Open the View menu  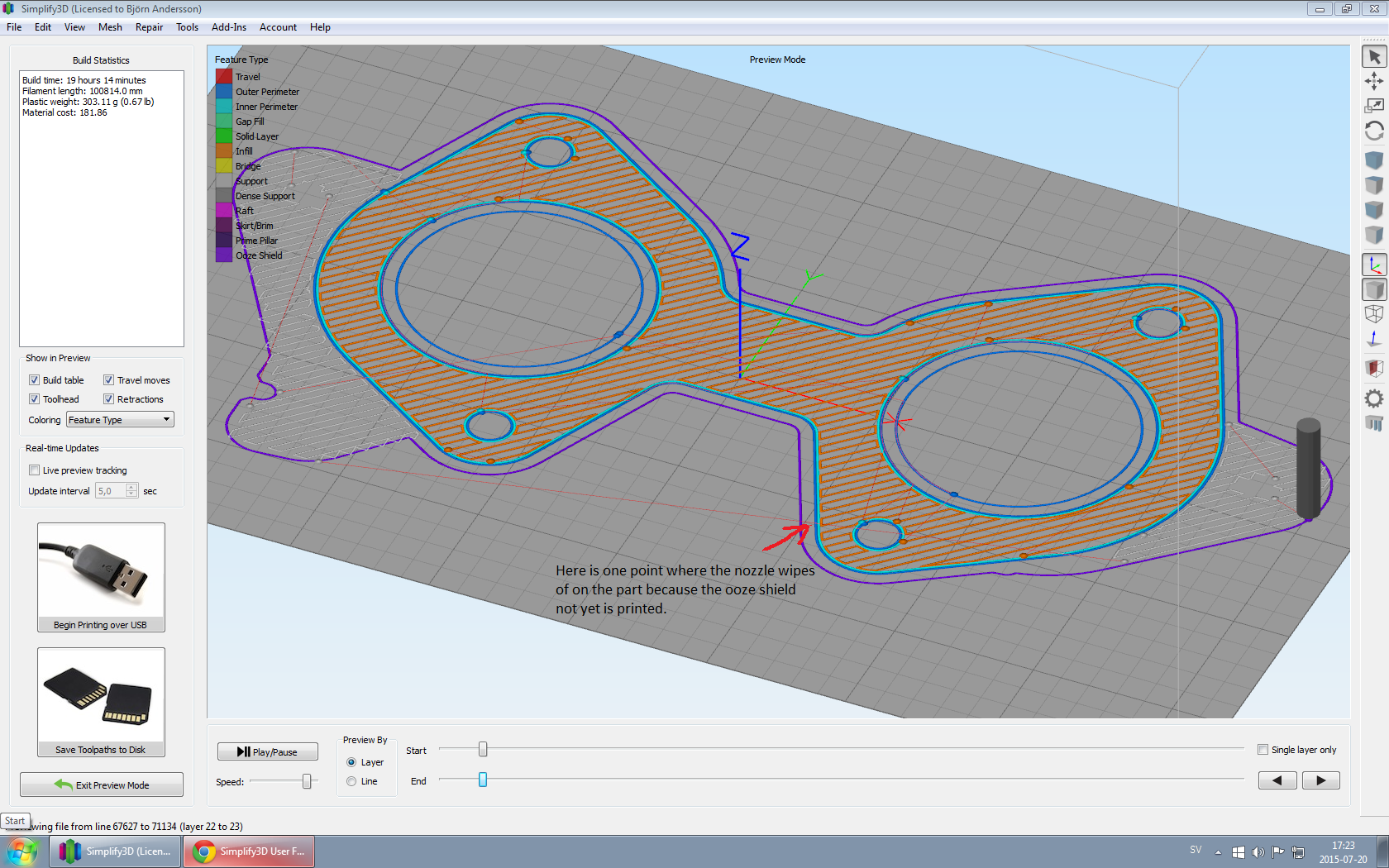pyautogui.click(x=74, y=27)
